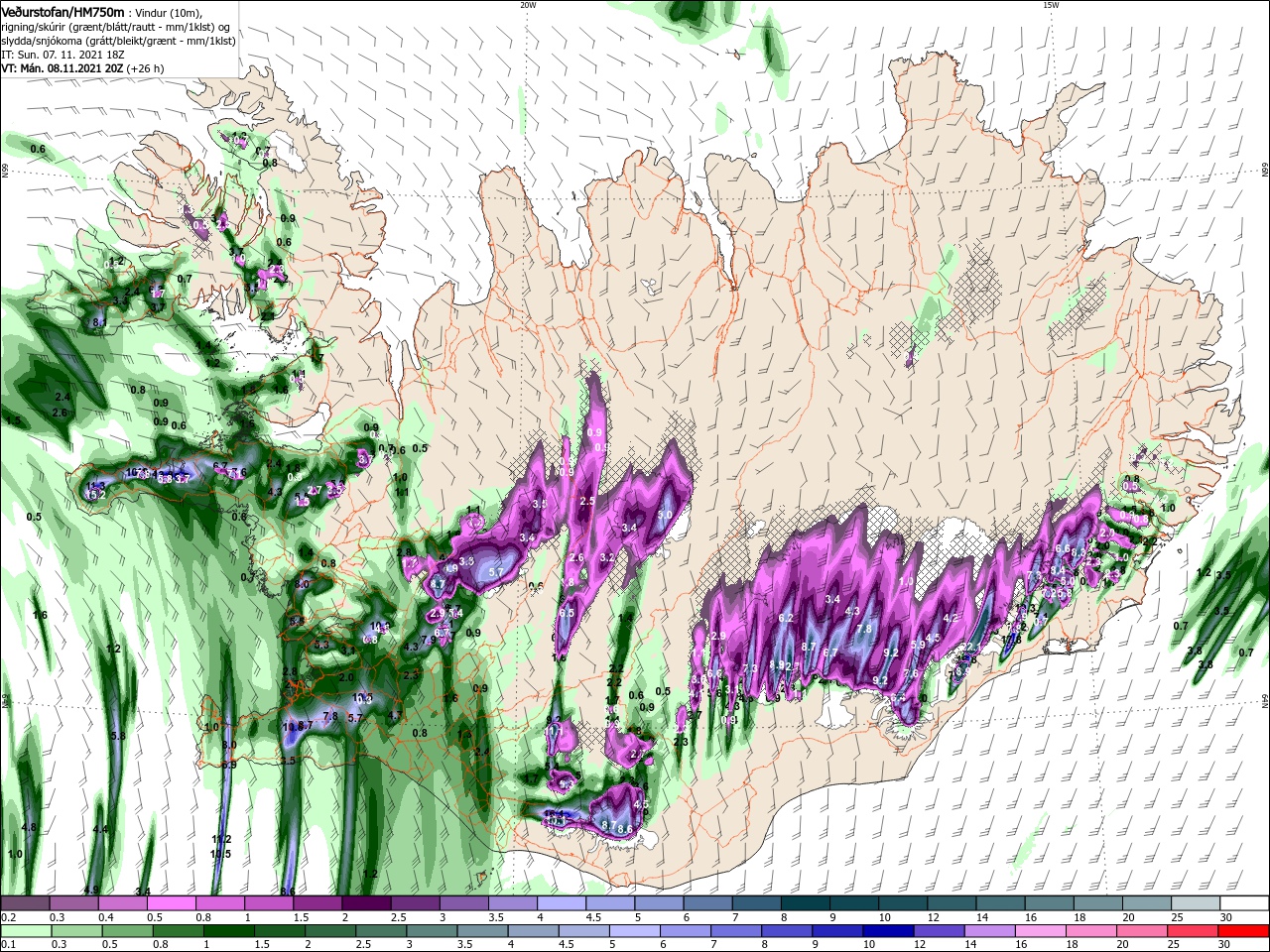Click the '0.2' label on snow scale
1270x952 pixels.
(x=8, y=917)
